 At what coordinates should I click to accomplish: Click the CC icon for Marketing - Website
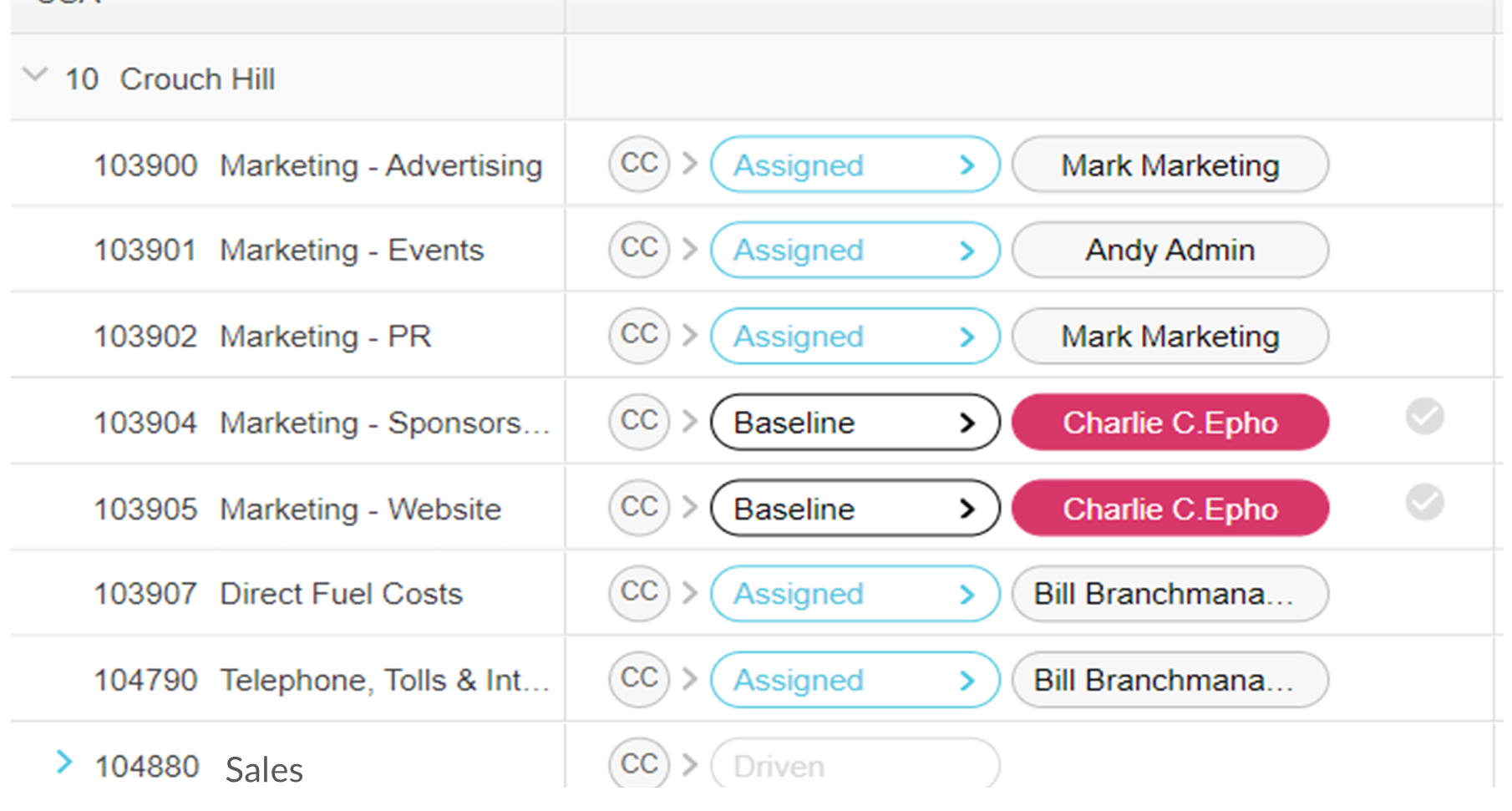pyautogui.click(x=639, y=508)
